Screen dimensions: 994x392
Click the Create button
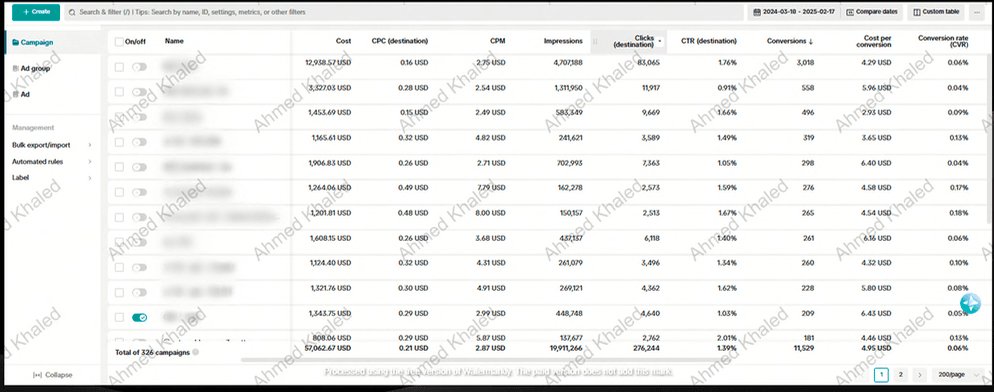pos(36,12)
